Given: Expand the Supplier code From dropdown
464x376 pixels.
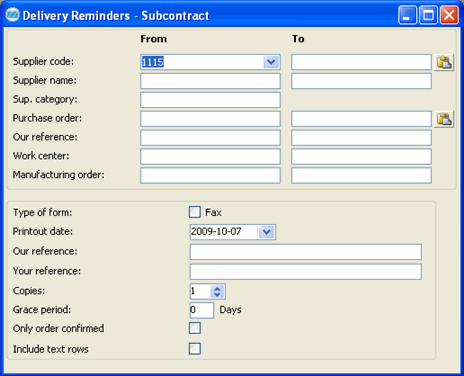Looking at the screenshot, I should pos(271,62).
